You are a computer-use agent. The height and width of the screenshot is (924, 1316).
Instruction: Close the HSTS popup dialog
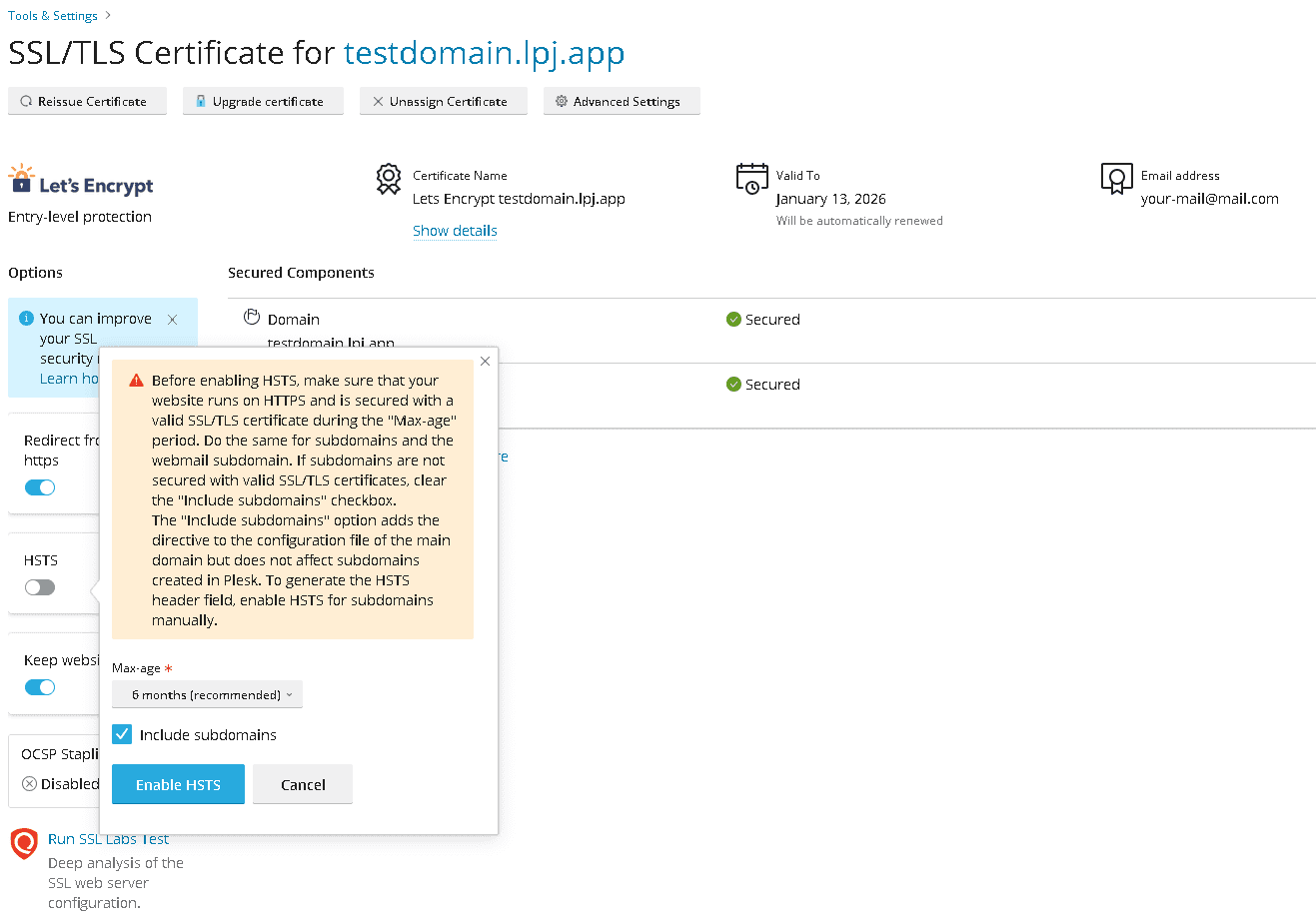click(485, 361)
